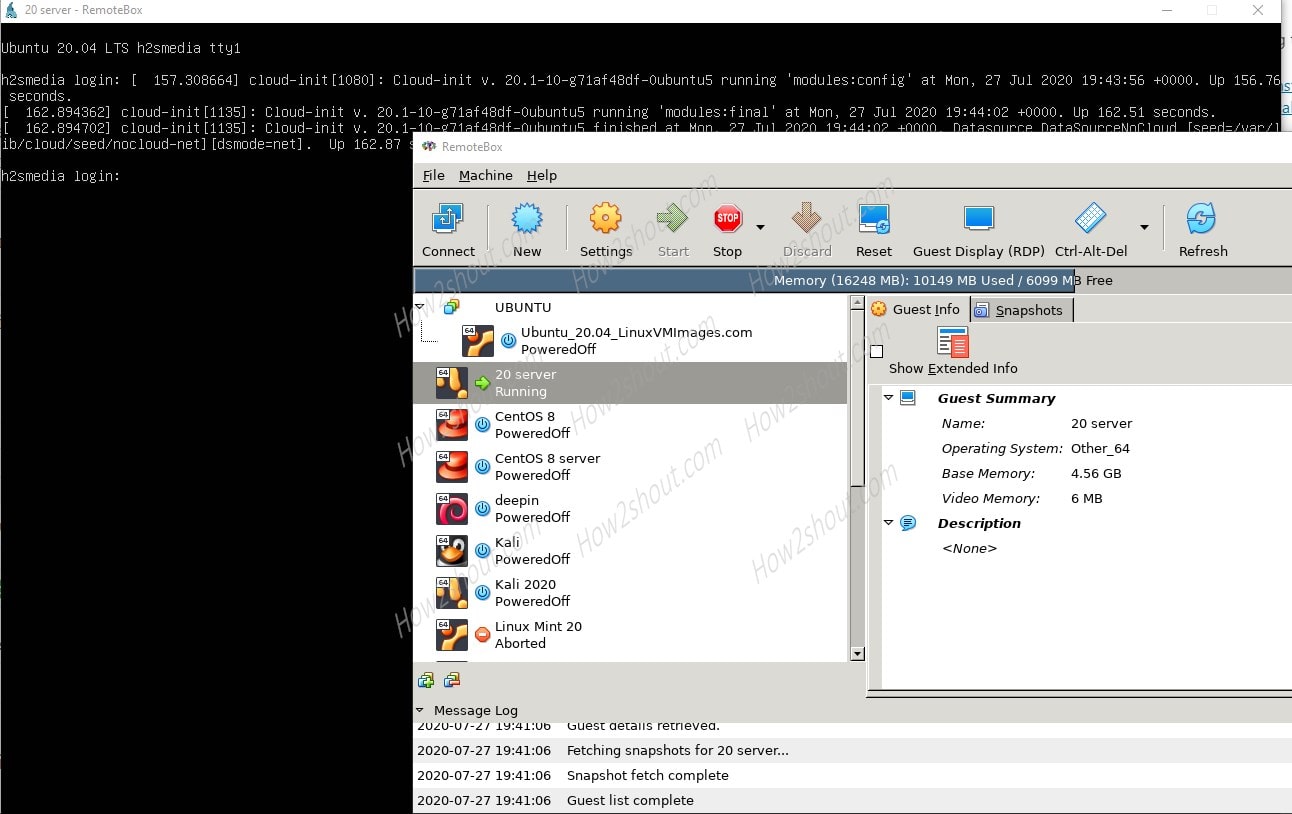The width and height of the screenshot is (1292, 814).
Task: Click the Show Extended Info icon
Action: click(x=952, y=342)
